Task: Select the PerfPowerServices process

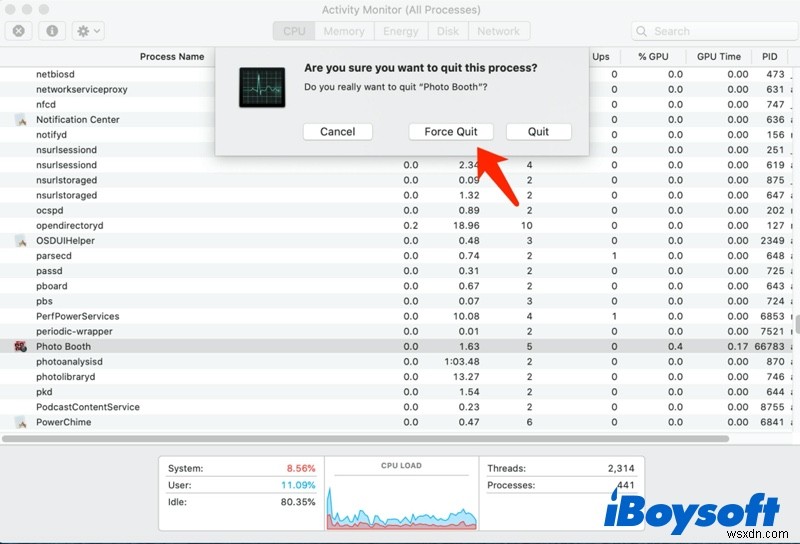Action: [78, 316]
